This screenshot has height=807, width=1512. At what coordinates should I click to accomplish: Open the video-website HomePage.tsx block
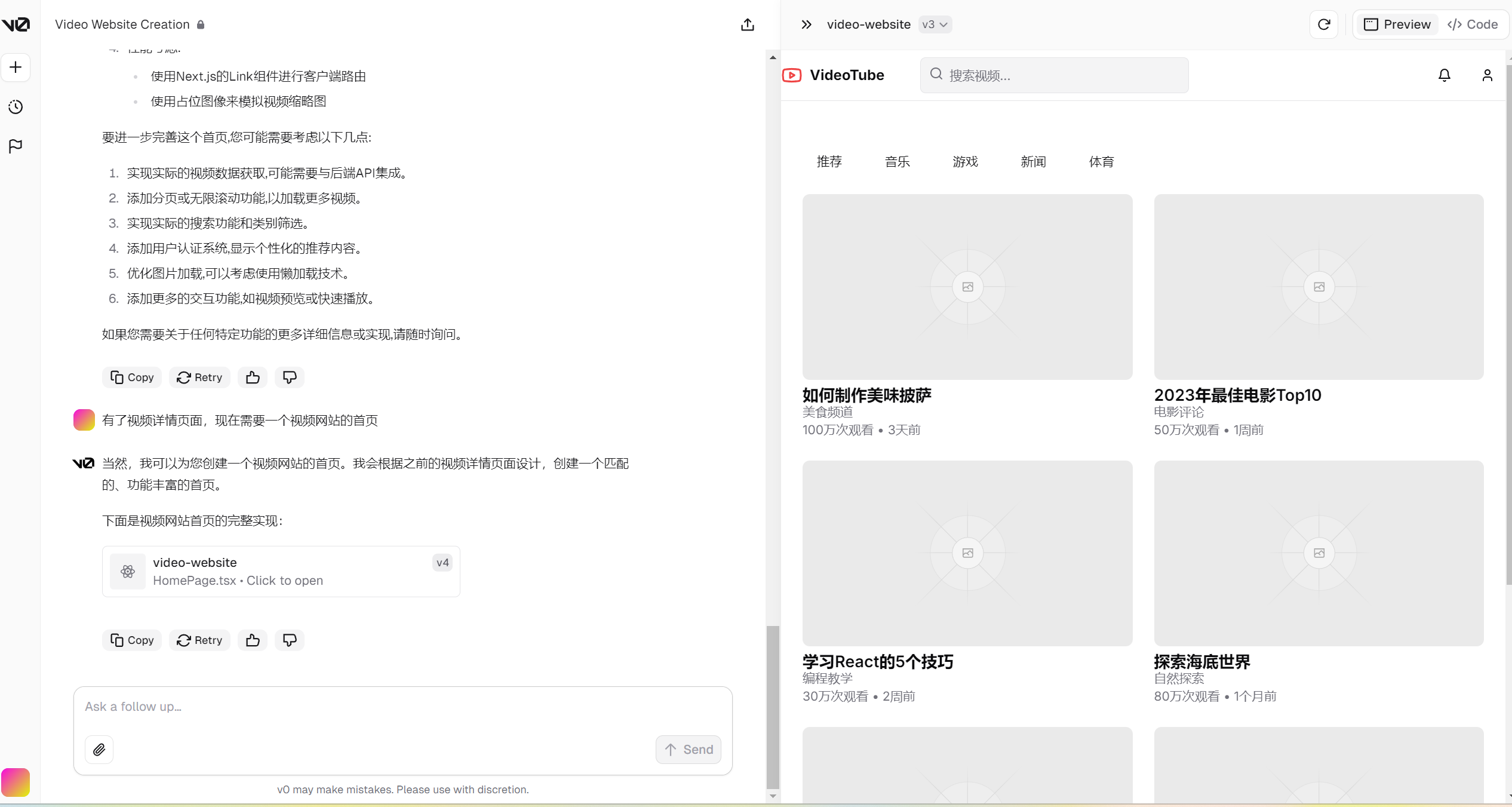point(281,571)
